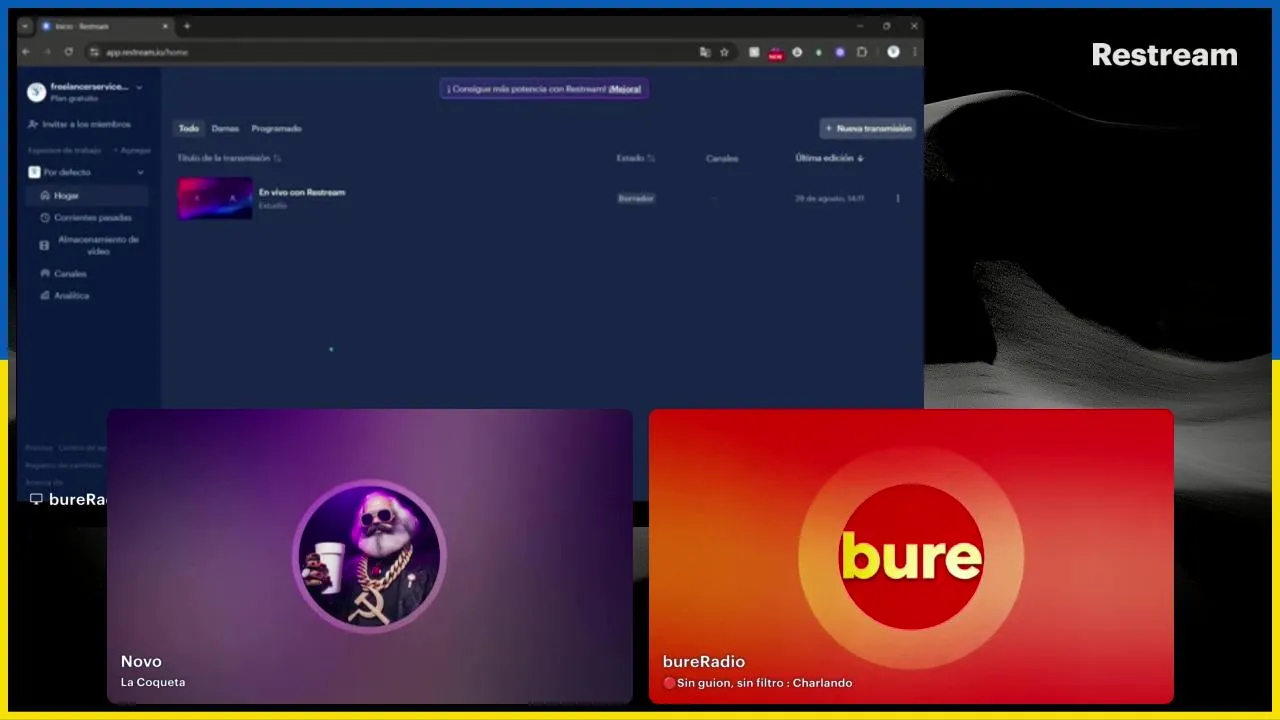The image size is (1280, 720).
Task: Click the La Coqueta caption
Action: click(x=153, y=682)
